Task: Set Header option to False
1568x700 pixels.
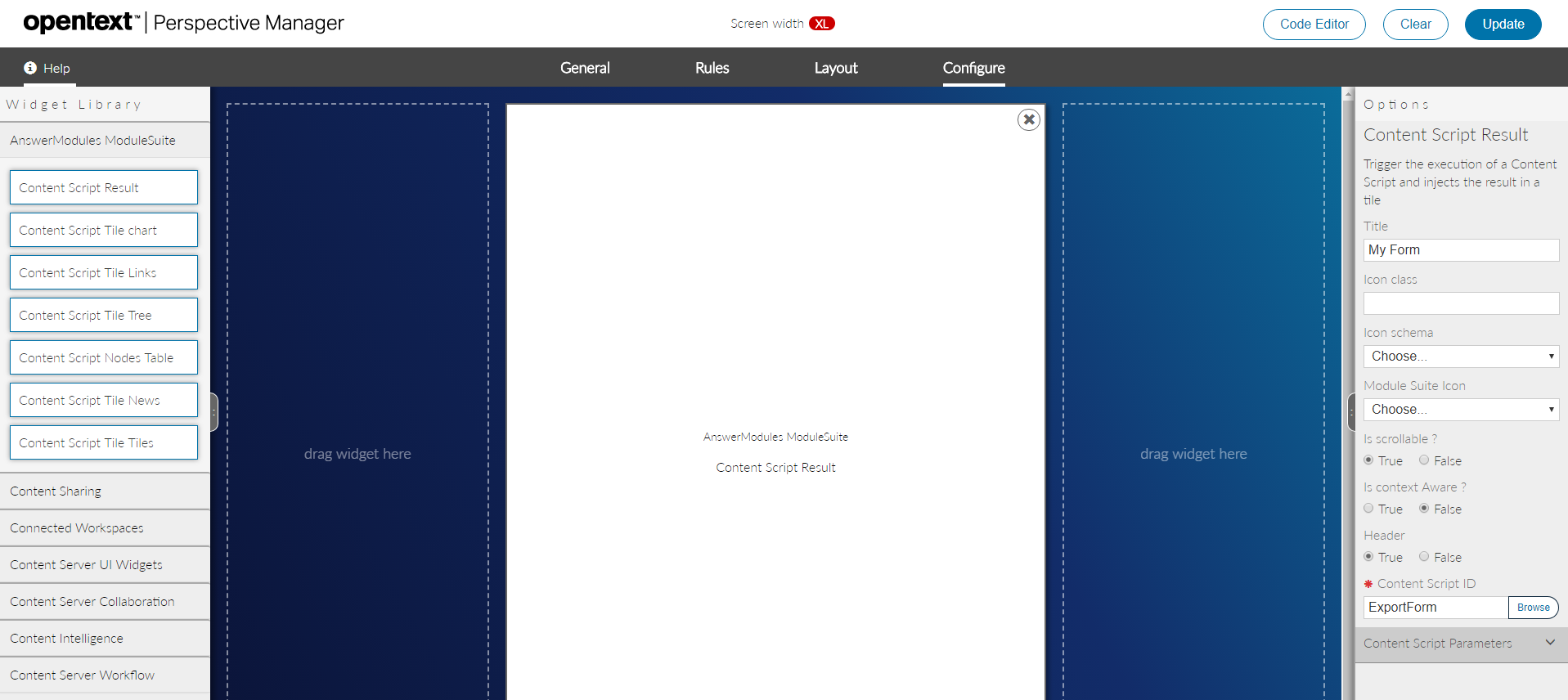Action: pyautogui.click(x=1424, y=557)
